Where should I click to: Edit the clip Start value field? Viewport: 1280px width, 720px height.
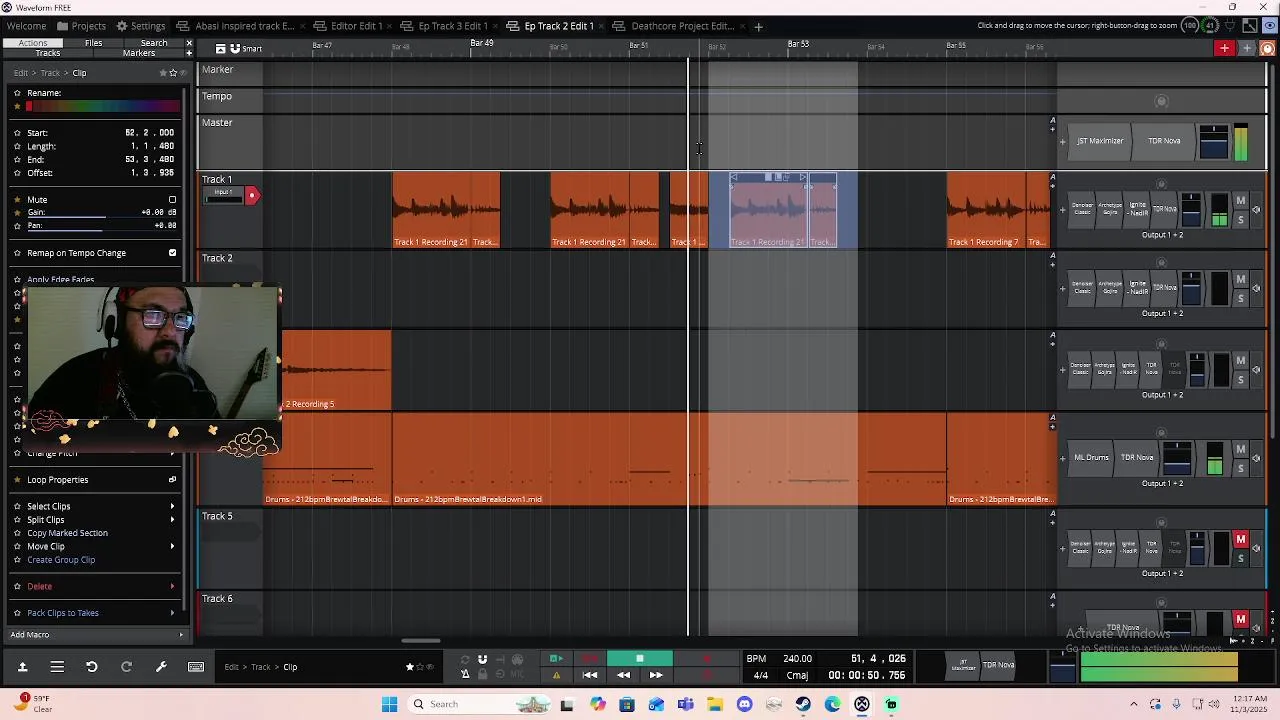pos(149,133)
